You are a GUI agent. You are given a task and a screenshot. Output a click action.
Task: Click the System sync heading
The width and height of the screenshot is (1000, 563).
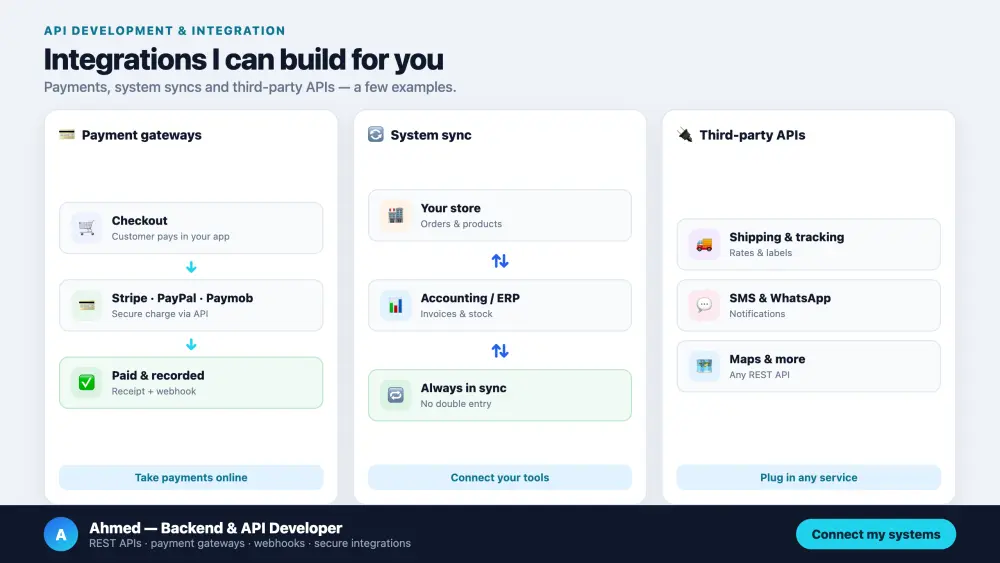[x=431, y=135]
